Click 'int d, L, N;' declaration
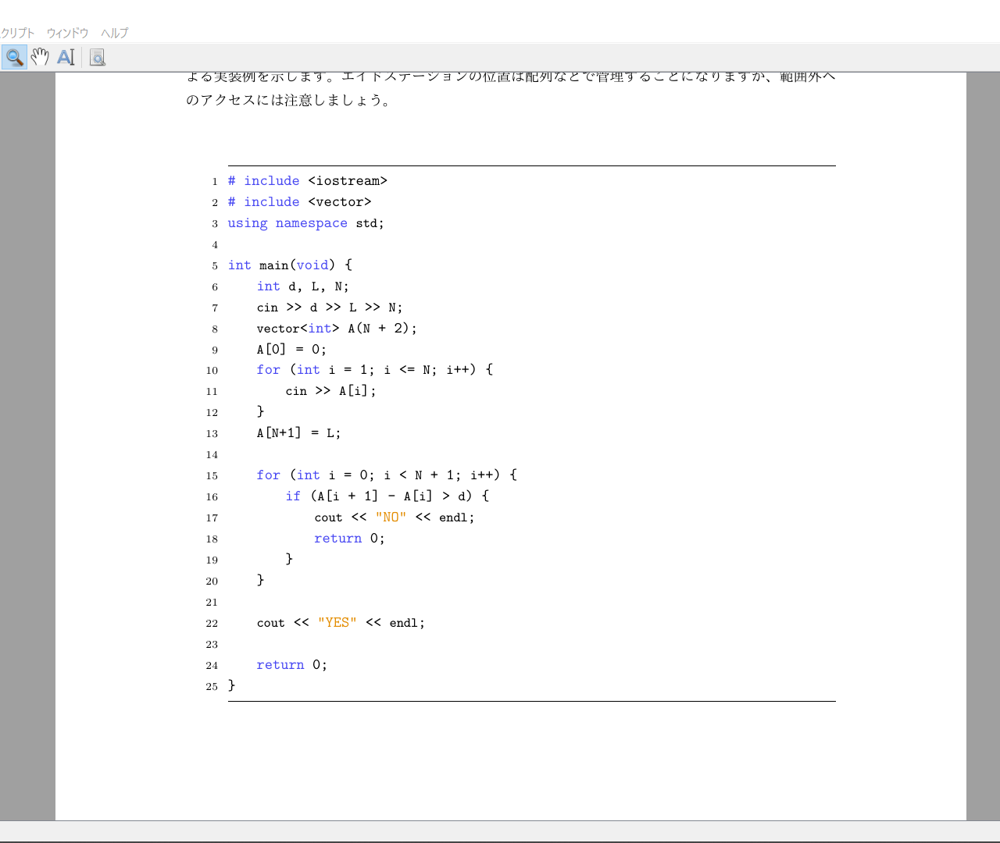Screen dimensions: 1000x843 tap(303, 286)
